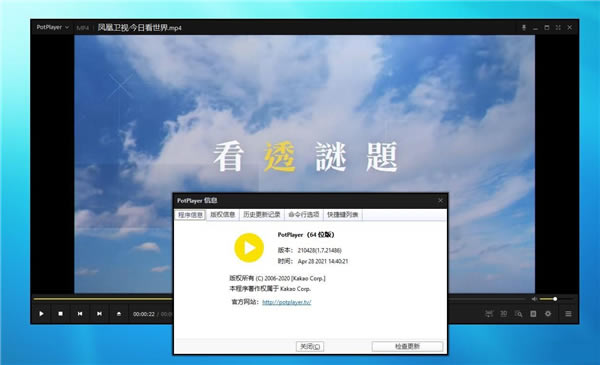Minimize the PotPlayer window
Image resolution: width=600 pixels, height=365 pixels.
[535, 28]
